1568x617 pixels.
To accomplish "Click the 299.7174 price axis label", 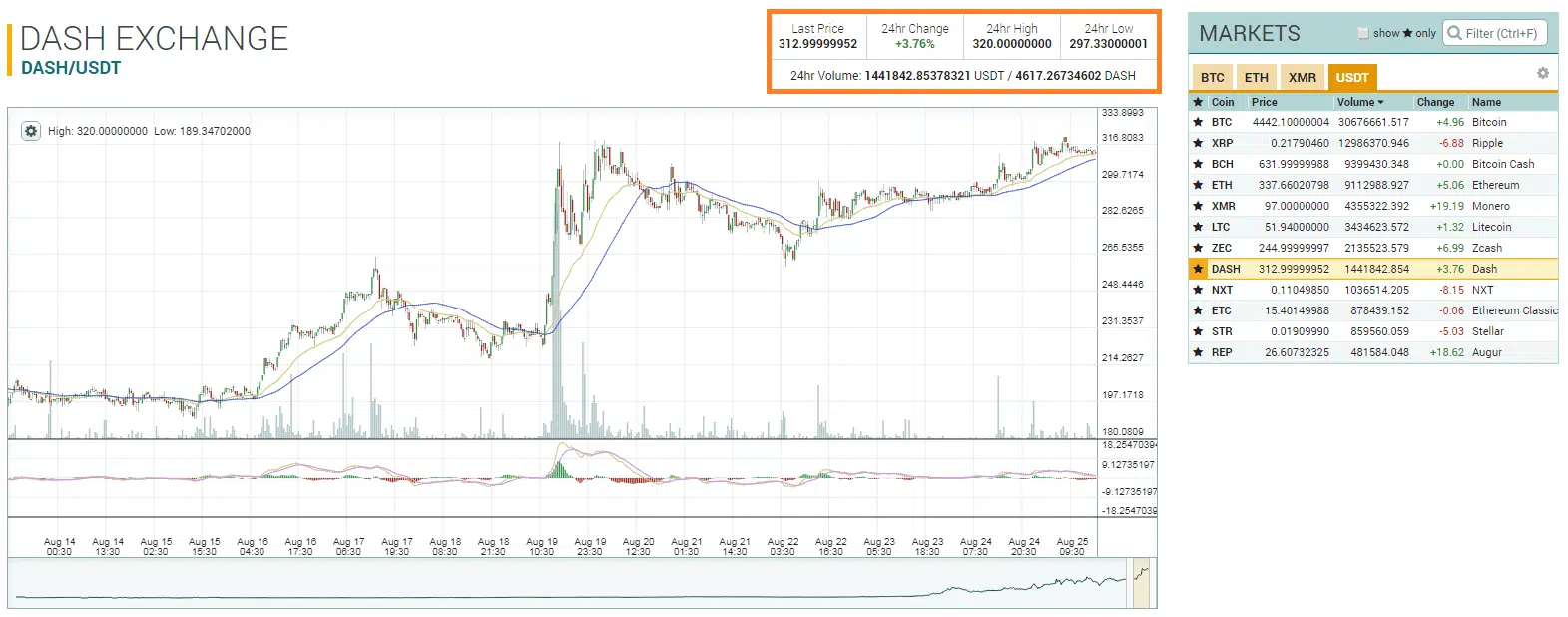I will pyautogui.click(x=1123, y=175).
